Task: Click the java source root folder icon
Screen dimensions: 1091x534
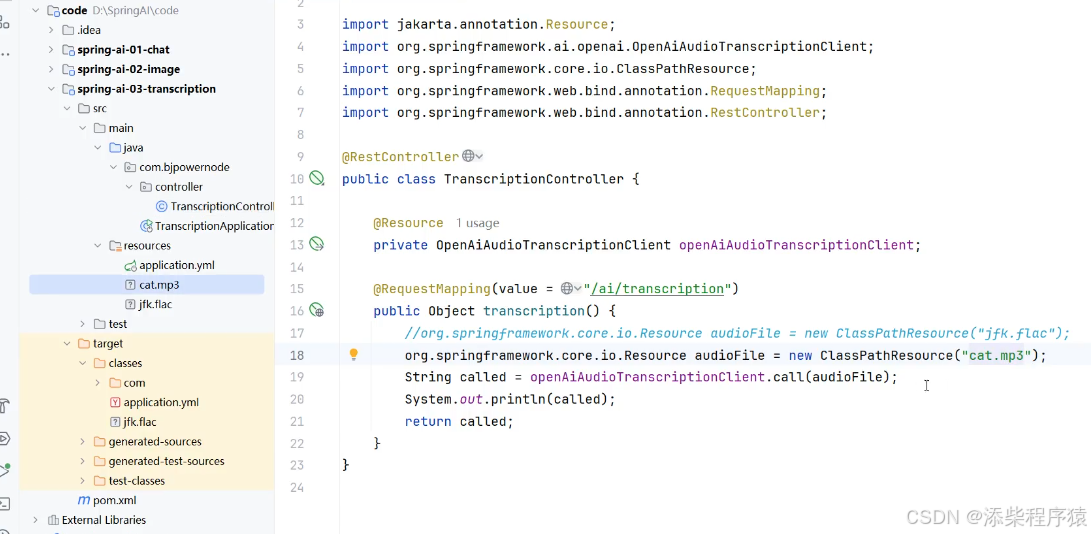Action: click(x=115, y=148)
